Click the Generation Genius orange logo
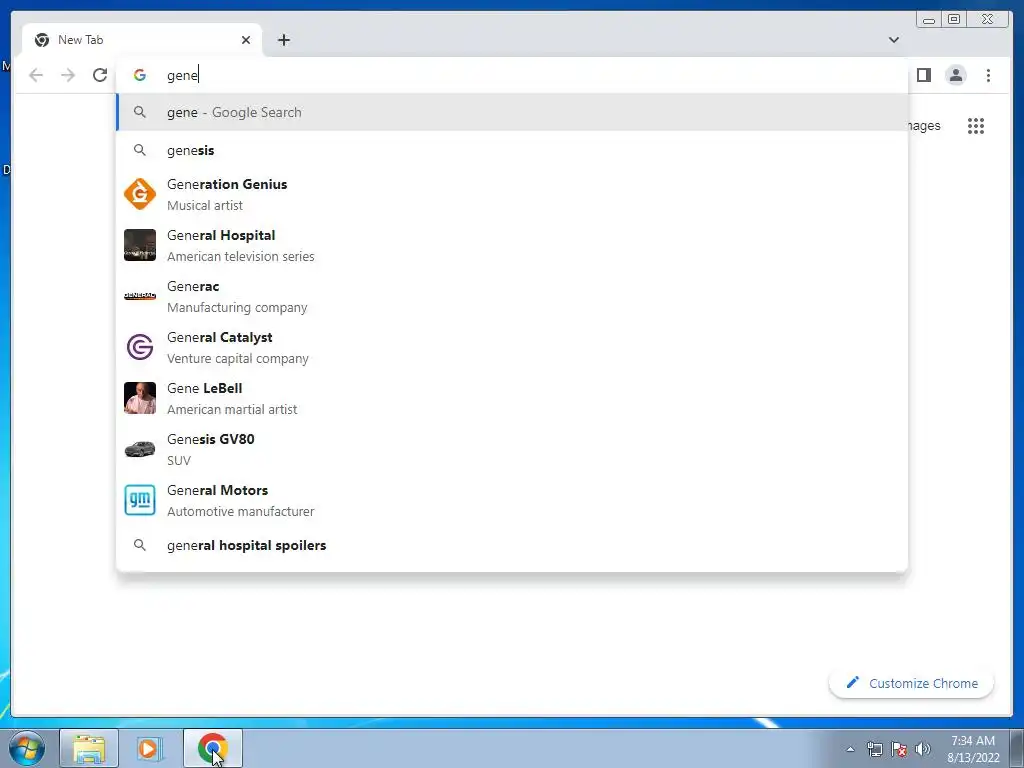1024x768 pixels. point(140,194)
